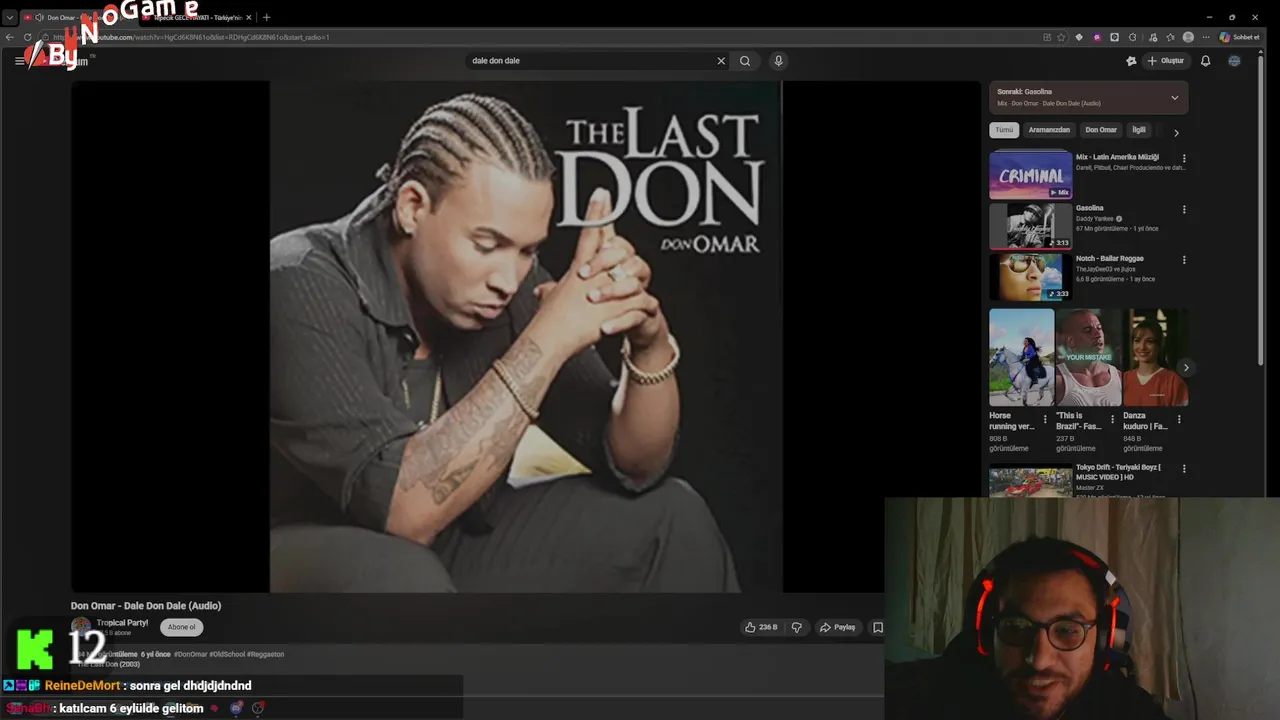Click the purple extension icon in toolbar
The width and height of the screenshot is (1280, 720).
tap(1097, 37)
